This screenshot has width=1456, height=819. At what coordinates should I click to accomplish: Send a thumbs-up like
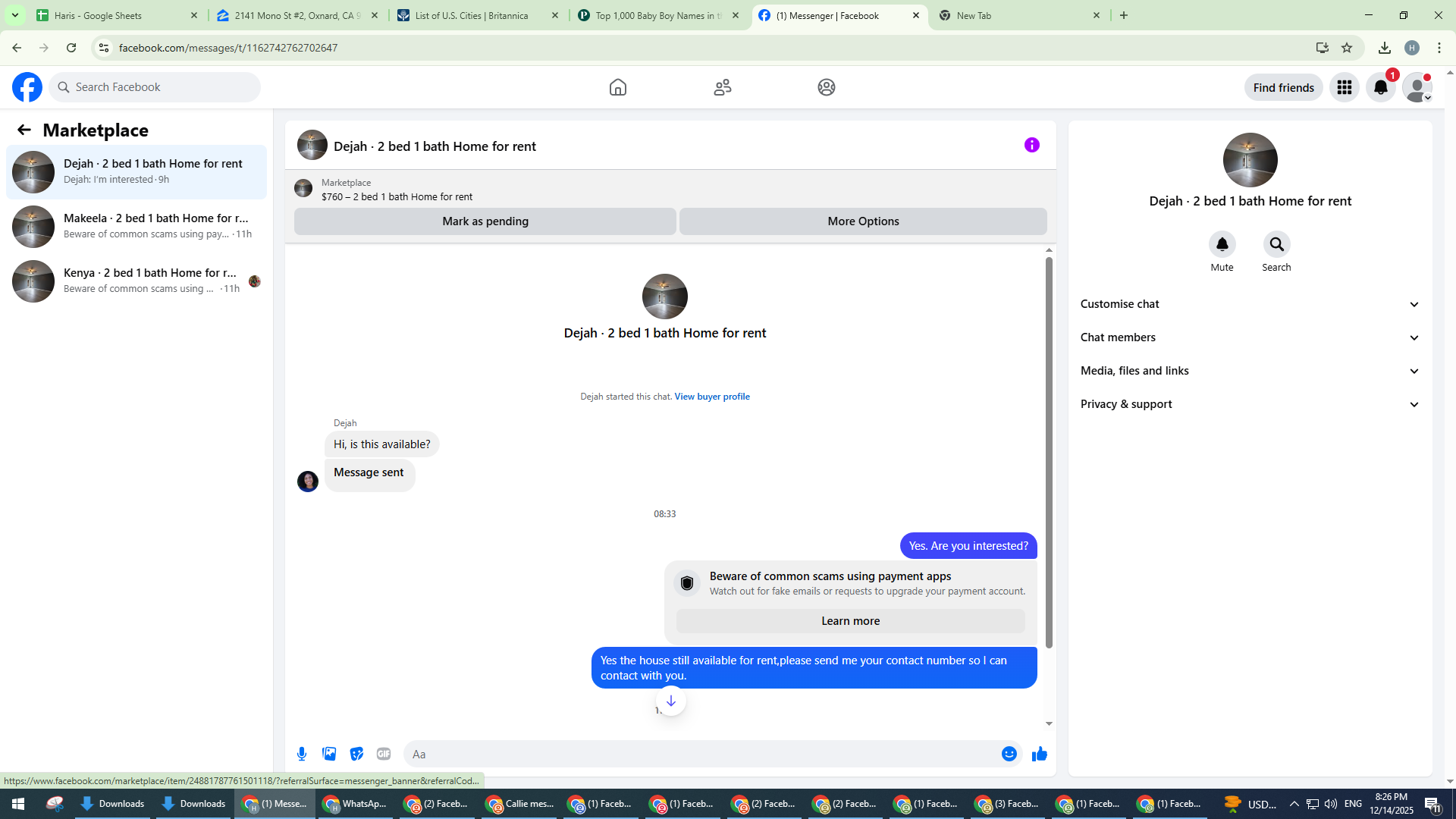1039,754
